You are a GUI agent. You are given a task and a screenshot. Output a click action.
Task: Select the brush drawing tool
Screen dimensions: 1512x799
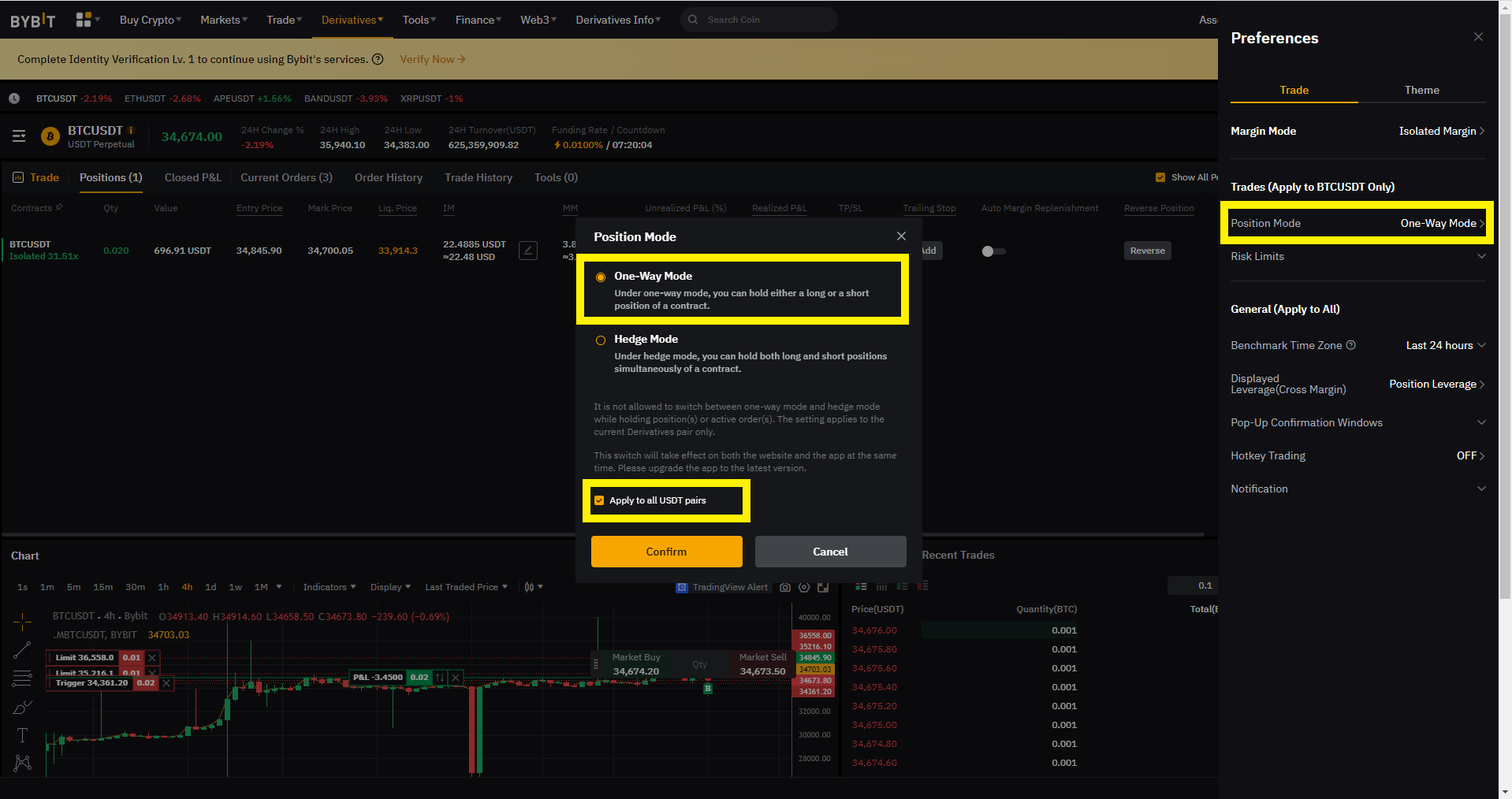pyautogui.click(x=22, y=707)
